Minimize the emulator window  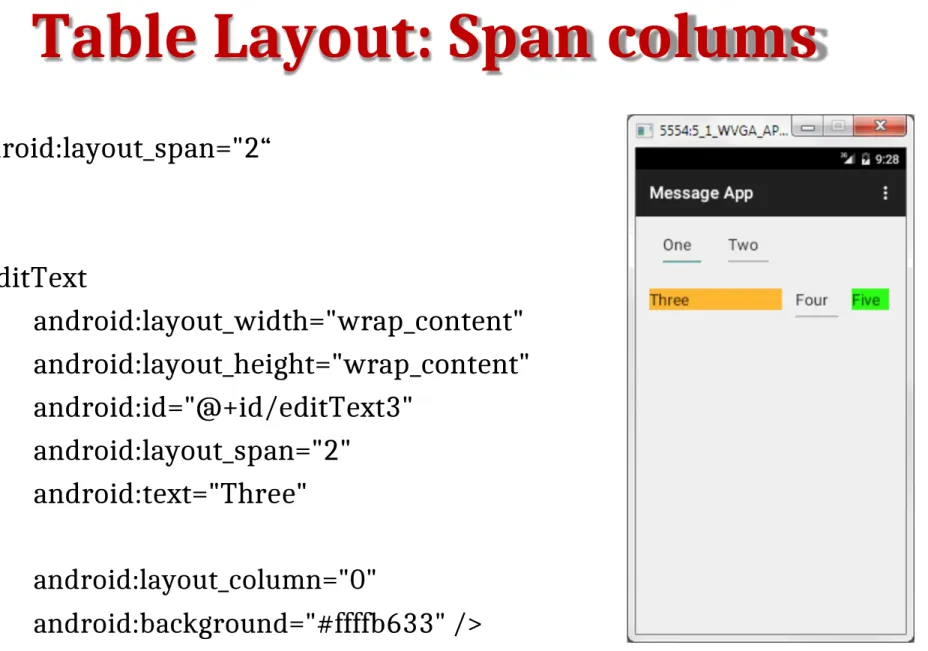click(x=808, y=127)
